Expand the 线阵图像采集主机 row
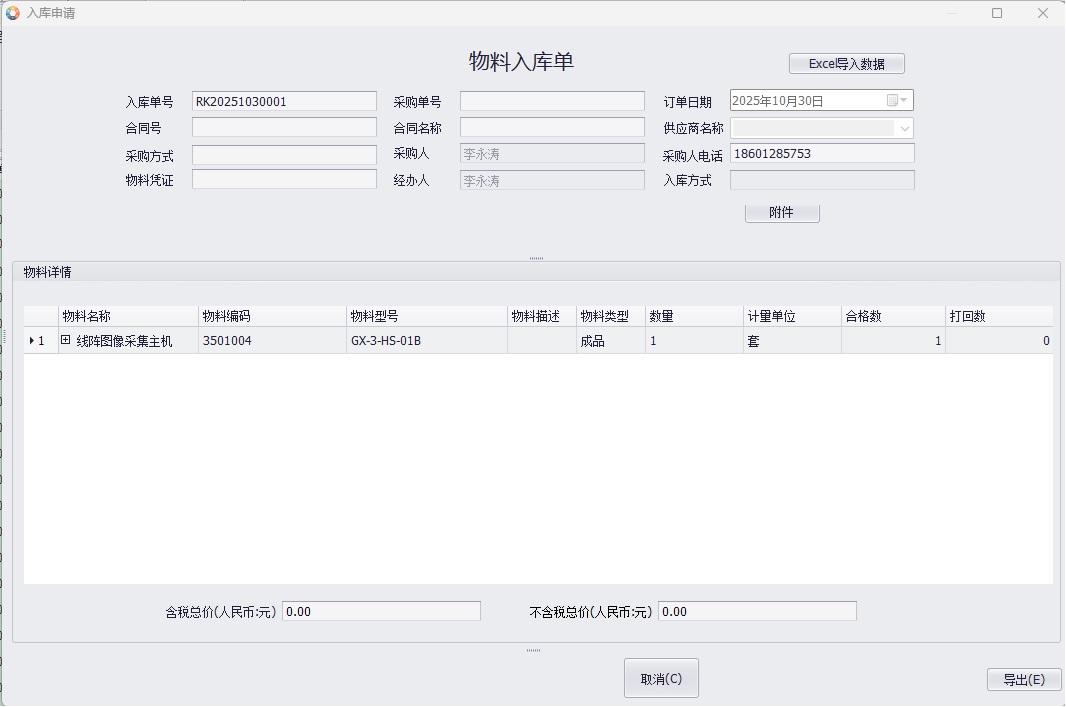 click(x=66, y=340)
